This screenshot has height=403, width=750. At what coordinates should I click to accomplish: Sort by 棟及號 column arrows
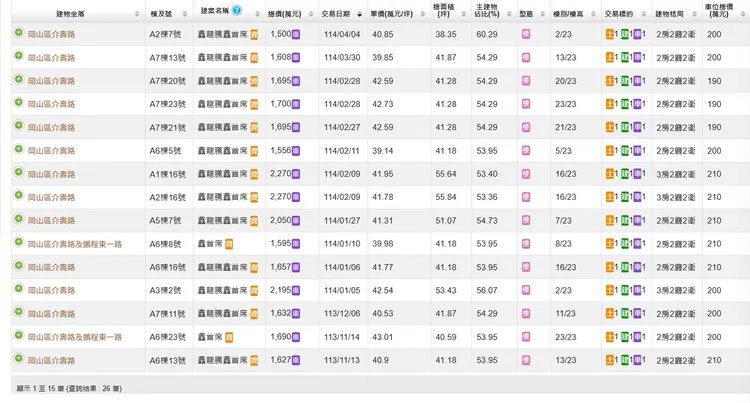pyautogui.click(x=185, y=14)
